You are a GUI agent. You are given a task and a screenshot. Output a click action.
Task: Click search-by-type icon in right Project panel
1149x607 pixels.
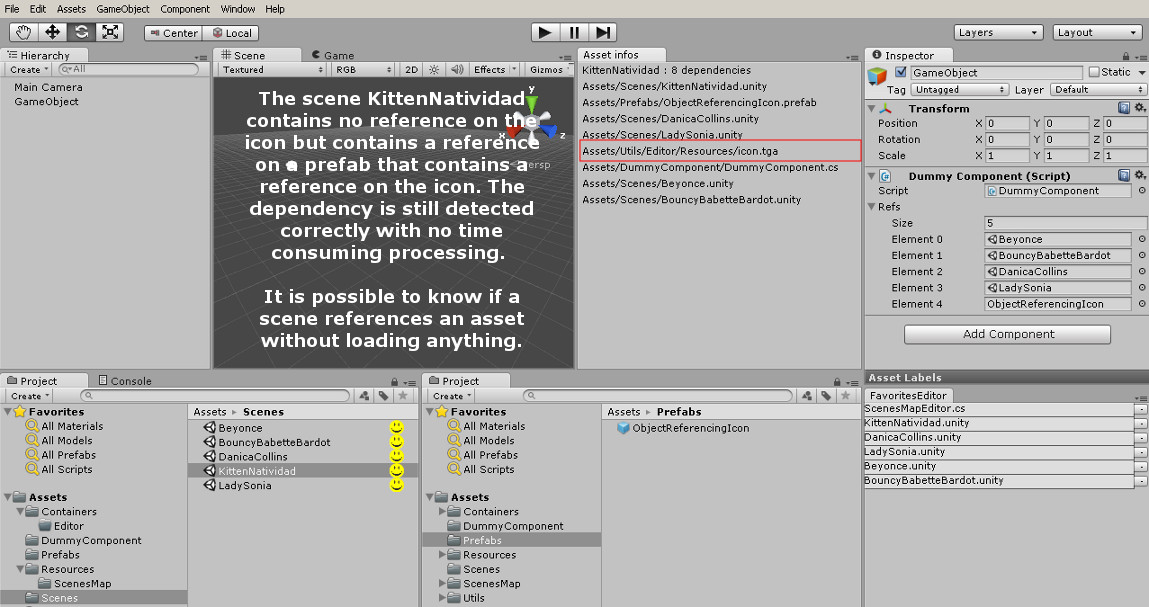pyautogui.click(x=808, y=396)
